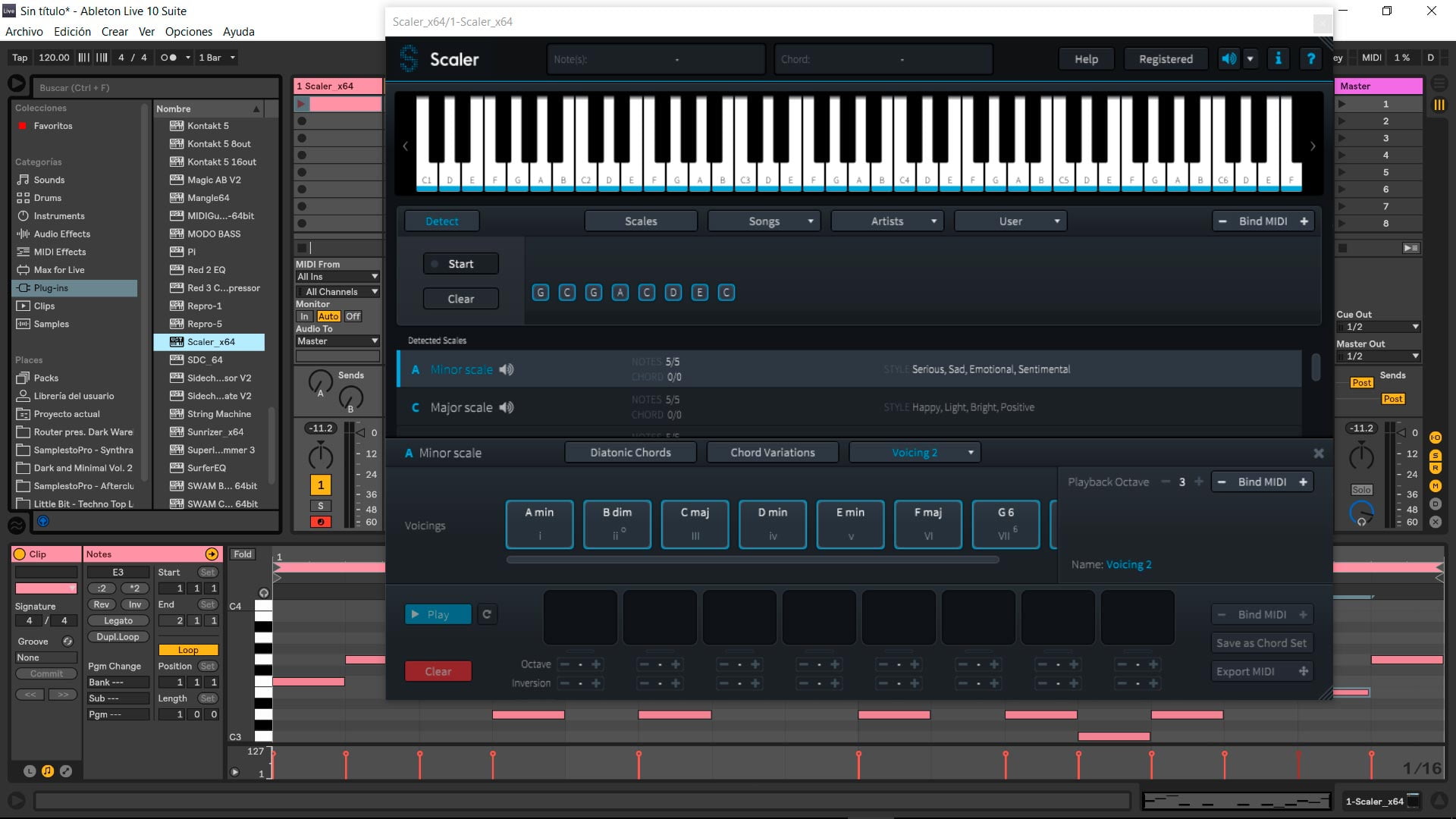Toggle track 1 activator button

[320, 485]
